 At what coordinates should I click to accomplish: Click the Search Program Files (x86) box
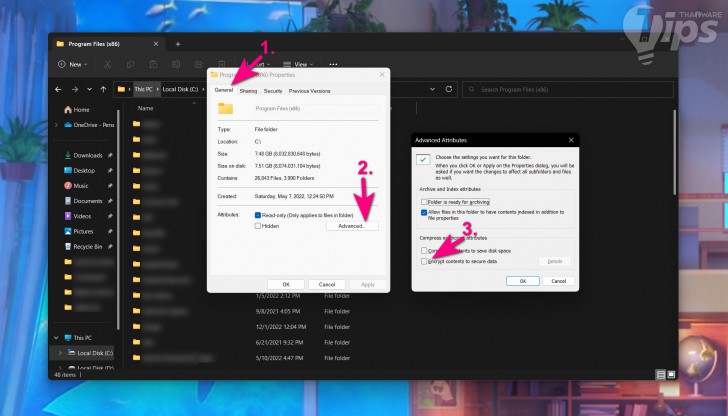[568, 89]
